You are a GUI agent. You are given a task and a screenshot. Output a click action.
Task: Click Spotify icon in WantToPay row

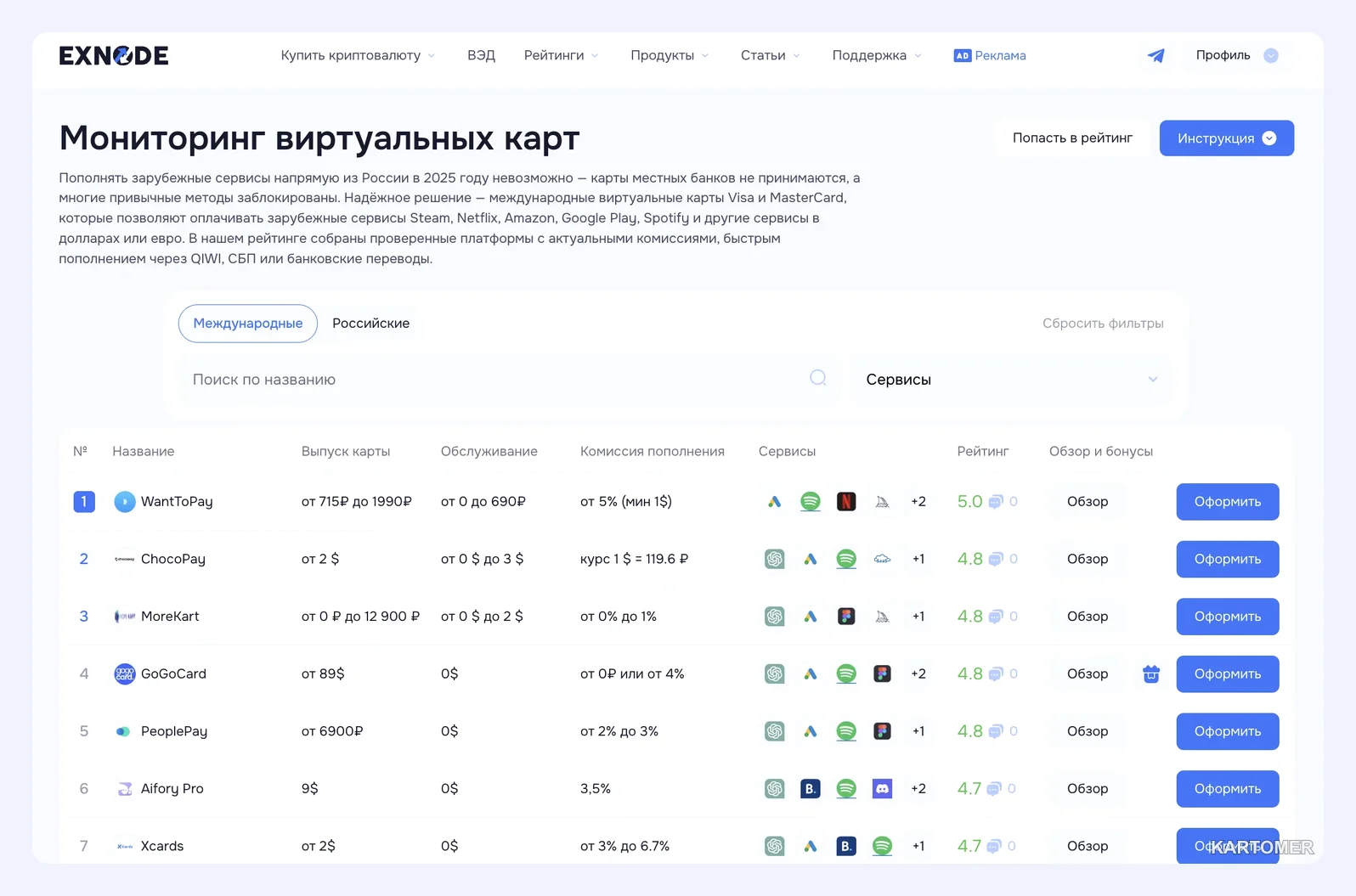[x=811, y=501]
